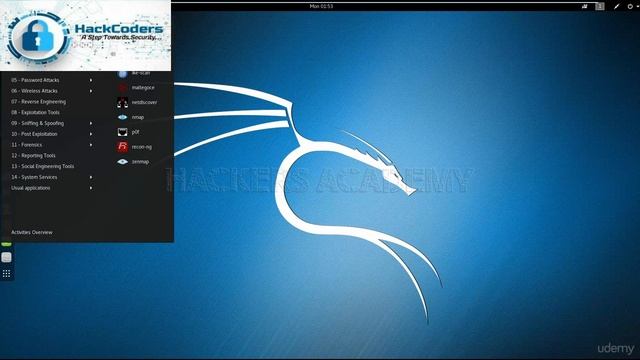Open the power system menu icon
The width and height of the screenshot is (640, 360).
click(x=630, y=6)
